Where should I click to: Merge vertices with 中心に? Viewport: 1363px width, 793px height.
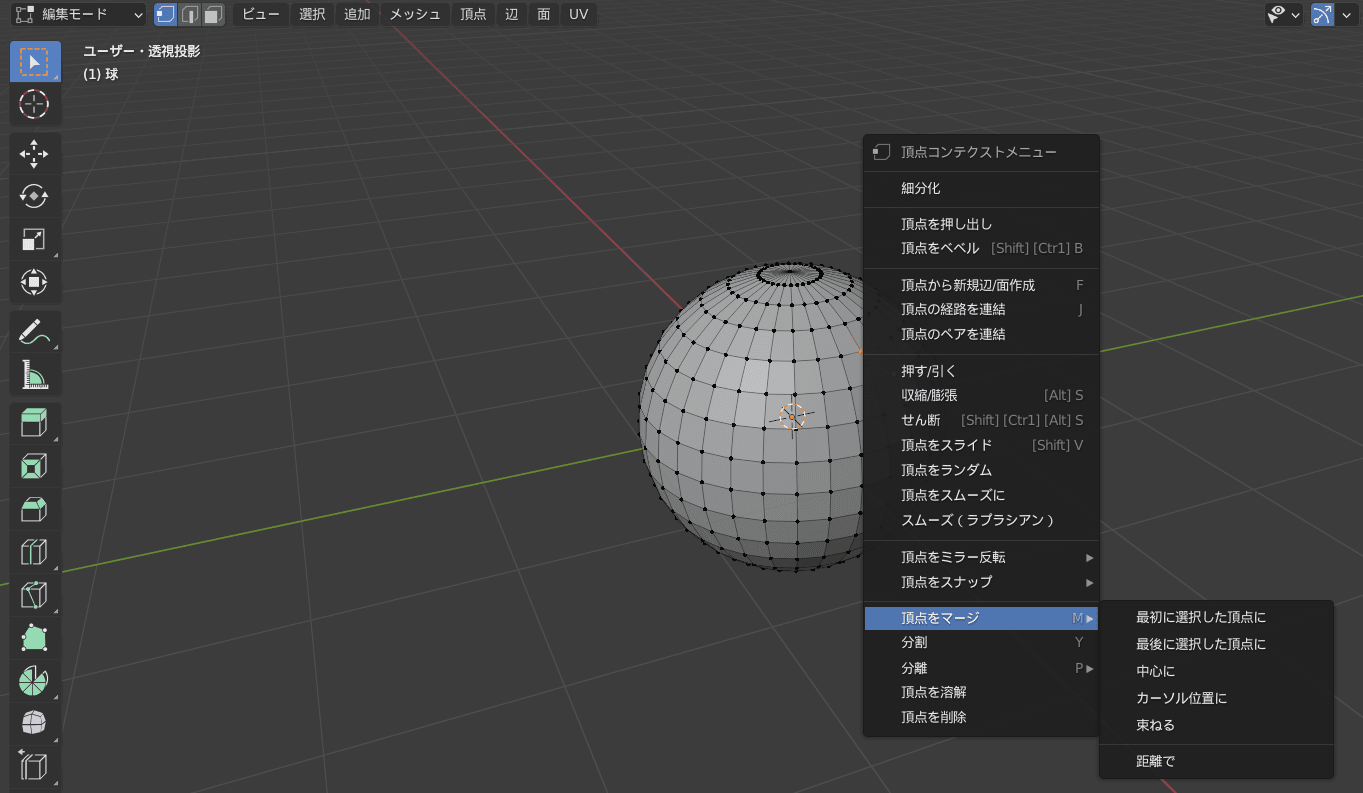click(x=1216, y=671)
